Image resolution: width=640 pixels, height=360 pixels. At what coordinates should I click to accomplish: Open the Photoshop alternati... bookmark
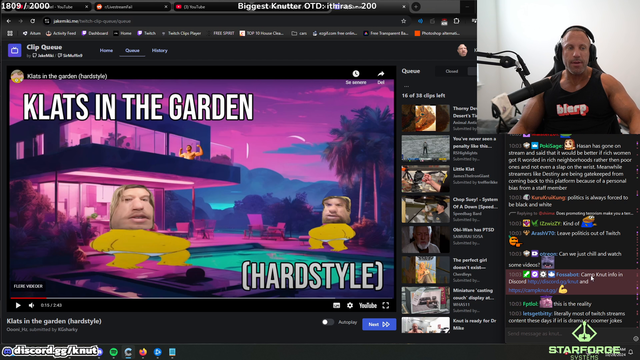pyautogui.click(x=438, y=33)
